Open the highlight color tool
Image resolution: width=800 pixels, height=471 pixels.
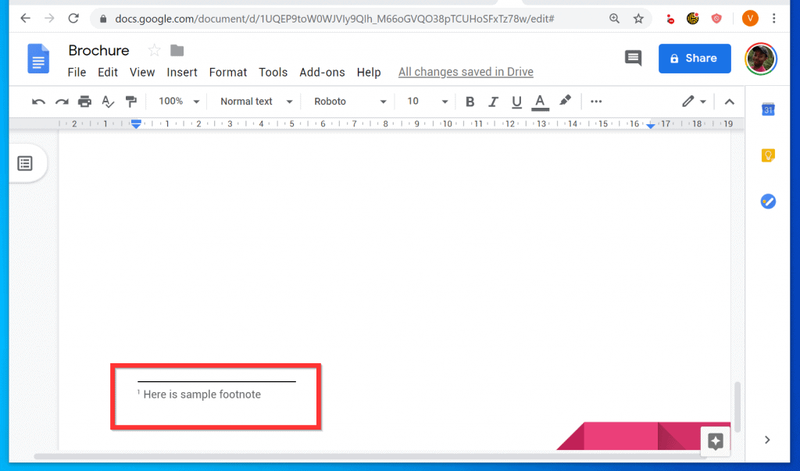pyautogui.click(x=565, y=101)
